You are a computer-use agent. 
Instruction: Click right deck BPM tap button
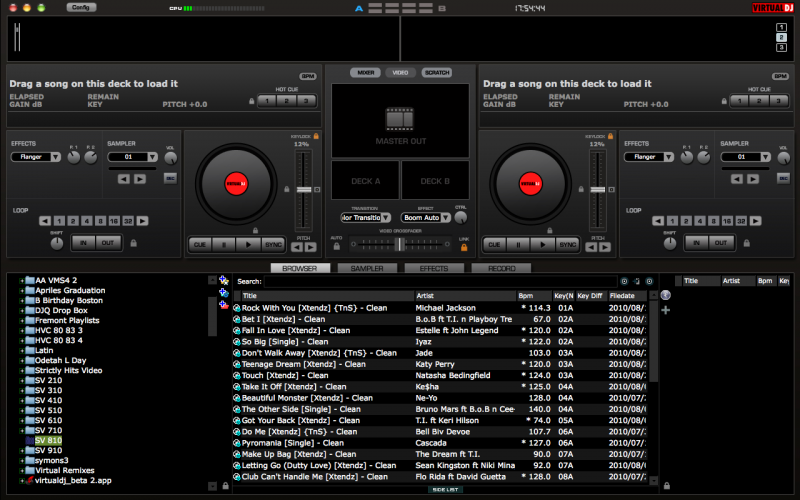pyautogui.click(x=781, y=77)
